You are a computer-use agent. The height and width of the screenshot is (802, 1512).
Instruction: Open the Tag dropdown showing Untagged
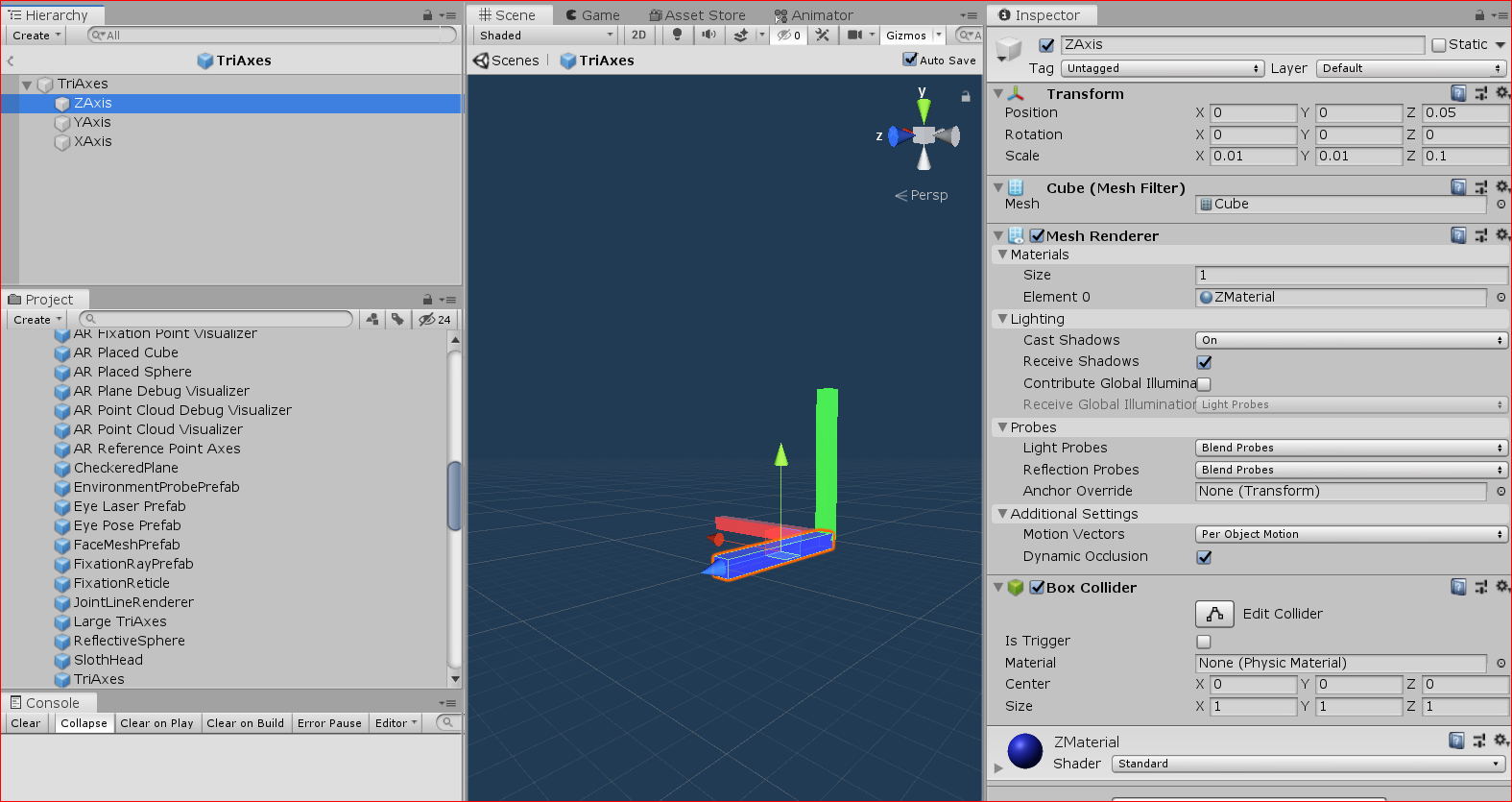[1163, 68]
